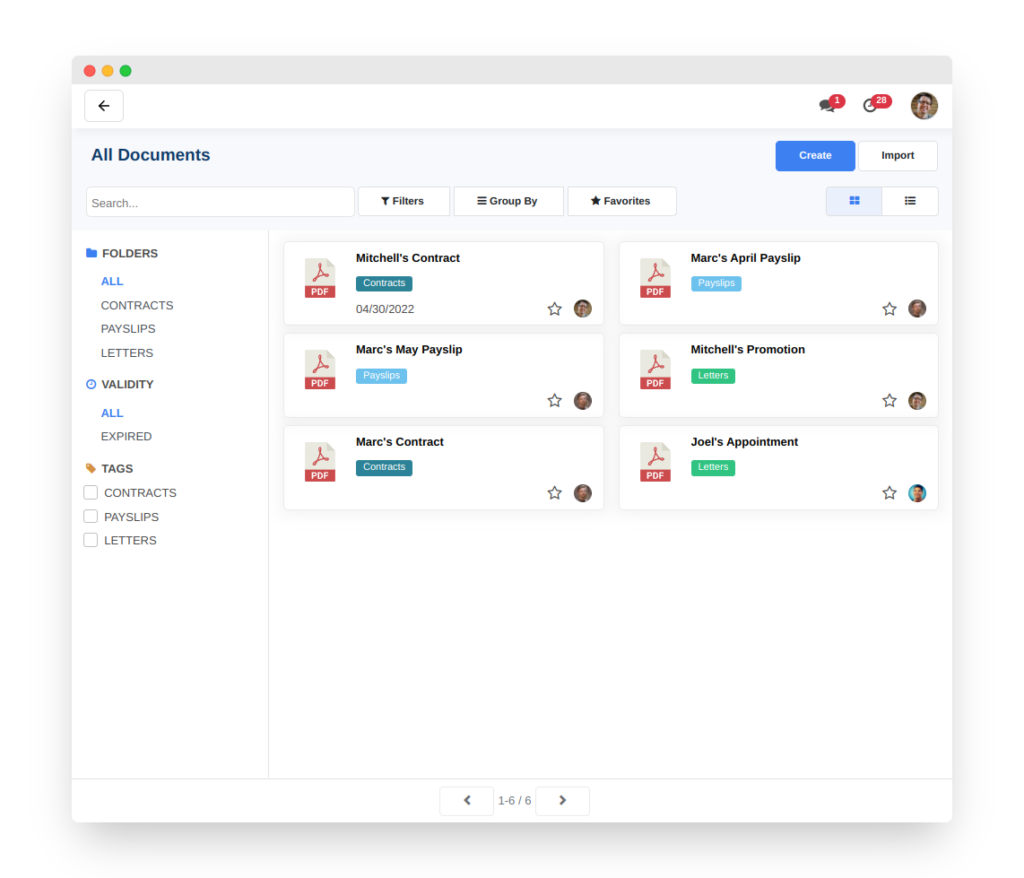1024x878 pixels.
Task: Open the activities clock with 28 notifications
Action: point(871,106)
